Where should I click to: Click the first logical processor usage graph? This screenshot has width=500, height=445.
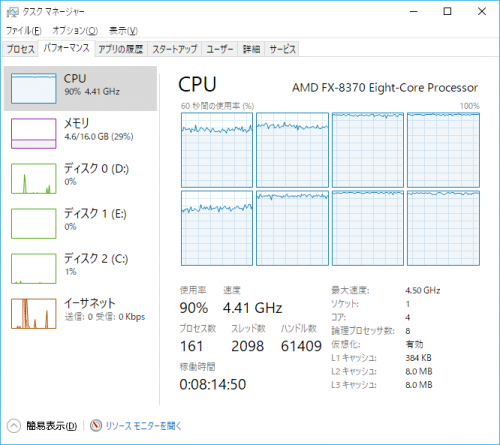click(217, 150)
